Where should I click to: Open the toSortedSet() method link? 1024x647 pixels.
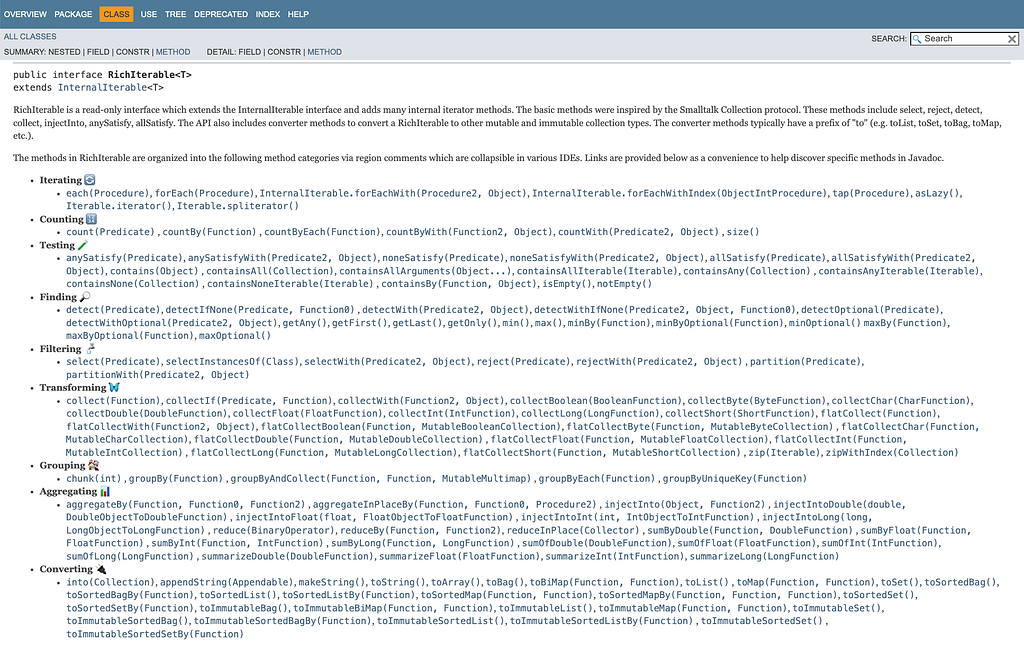click(x=879, y=595)
